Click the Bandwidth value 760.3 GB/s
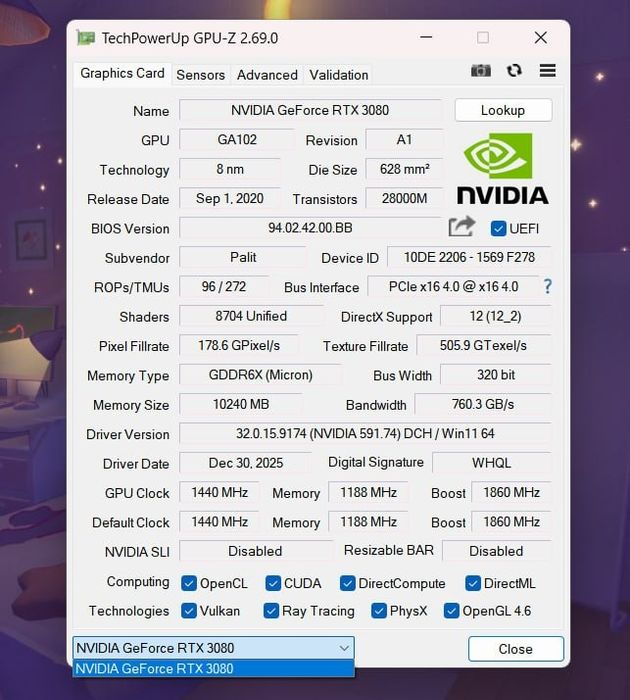Screen dimensions: 630x700 click(x=483, y=405)
